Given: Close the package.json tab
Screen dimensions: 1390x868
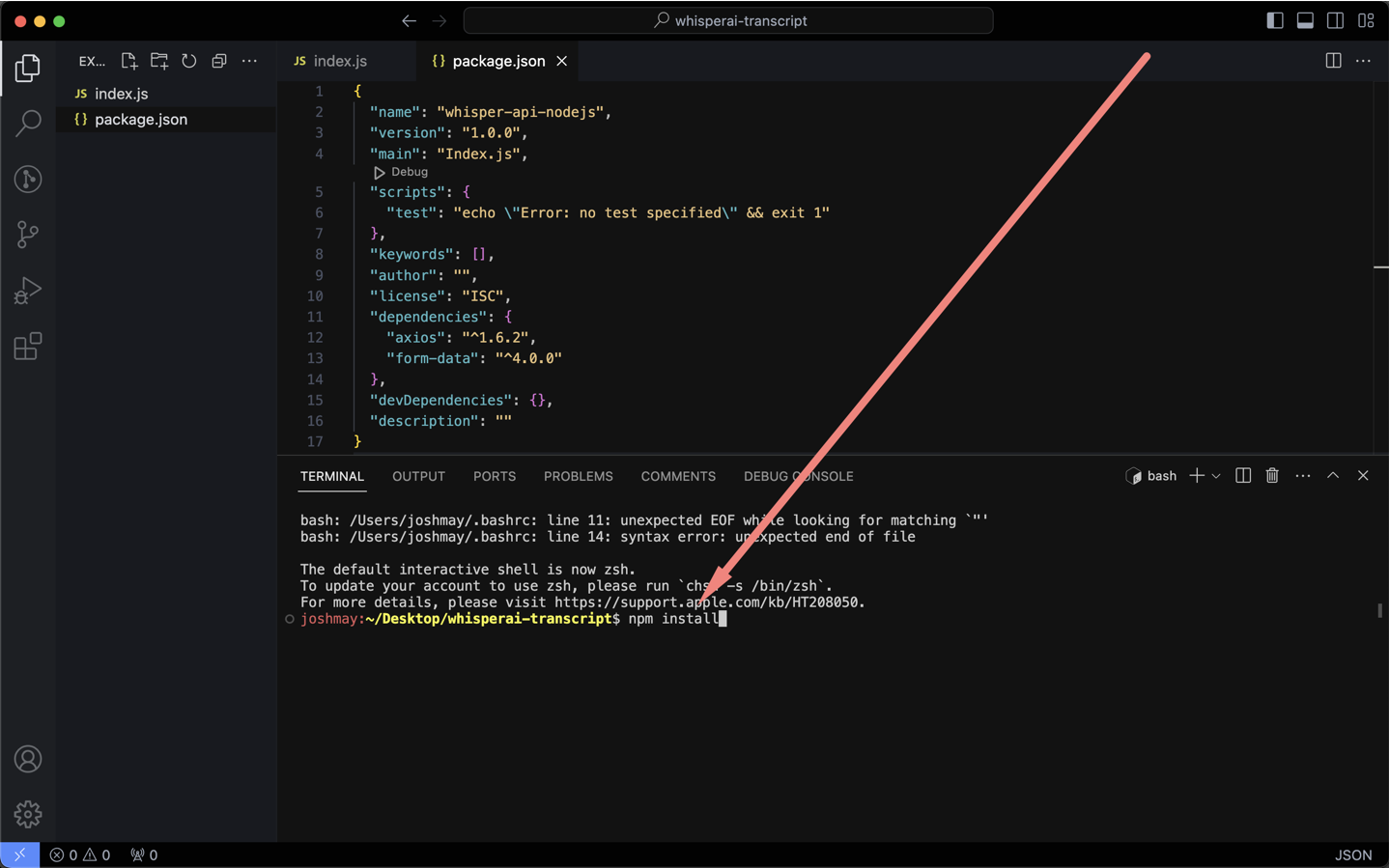Looking at the screenshot, I should (x=561, y=61).
